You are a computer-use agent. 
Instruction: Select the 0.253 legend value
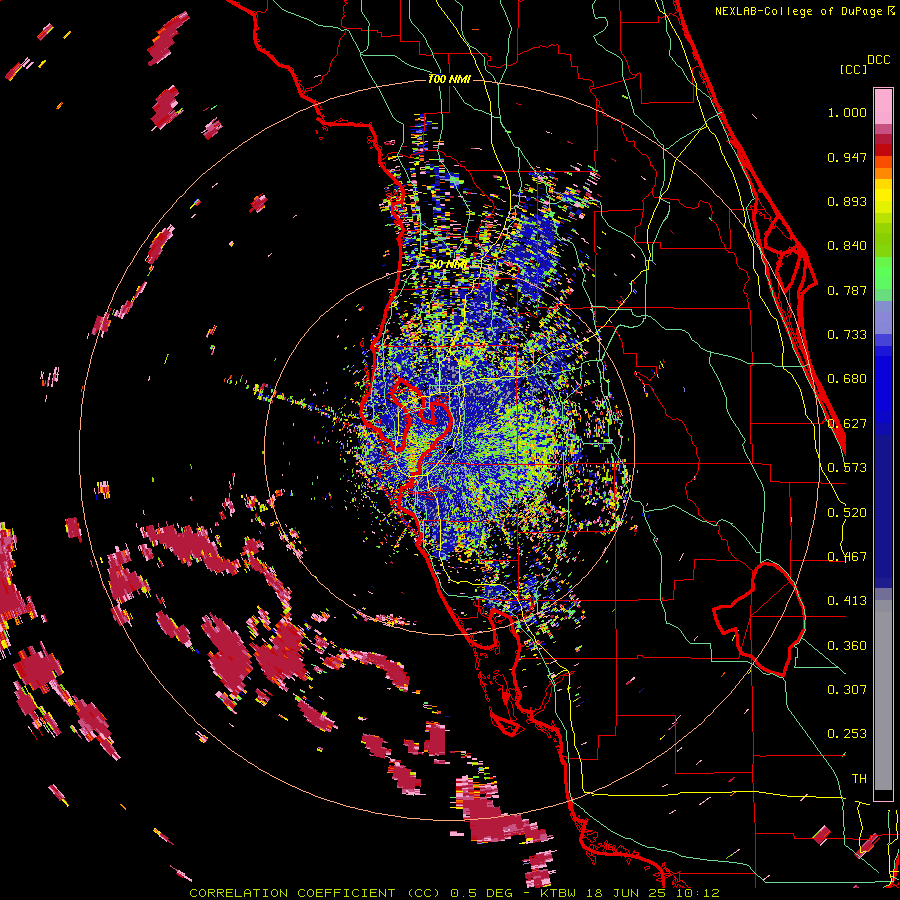(847, 734)
